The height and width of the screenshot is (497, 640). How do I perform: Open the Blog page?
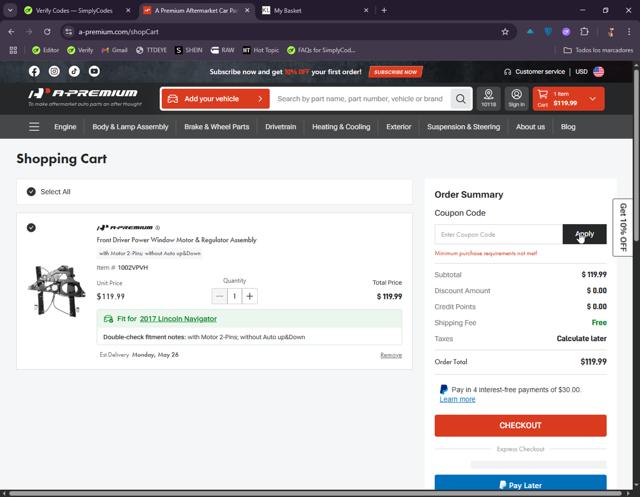tap(568, 127)
